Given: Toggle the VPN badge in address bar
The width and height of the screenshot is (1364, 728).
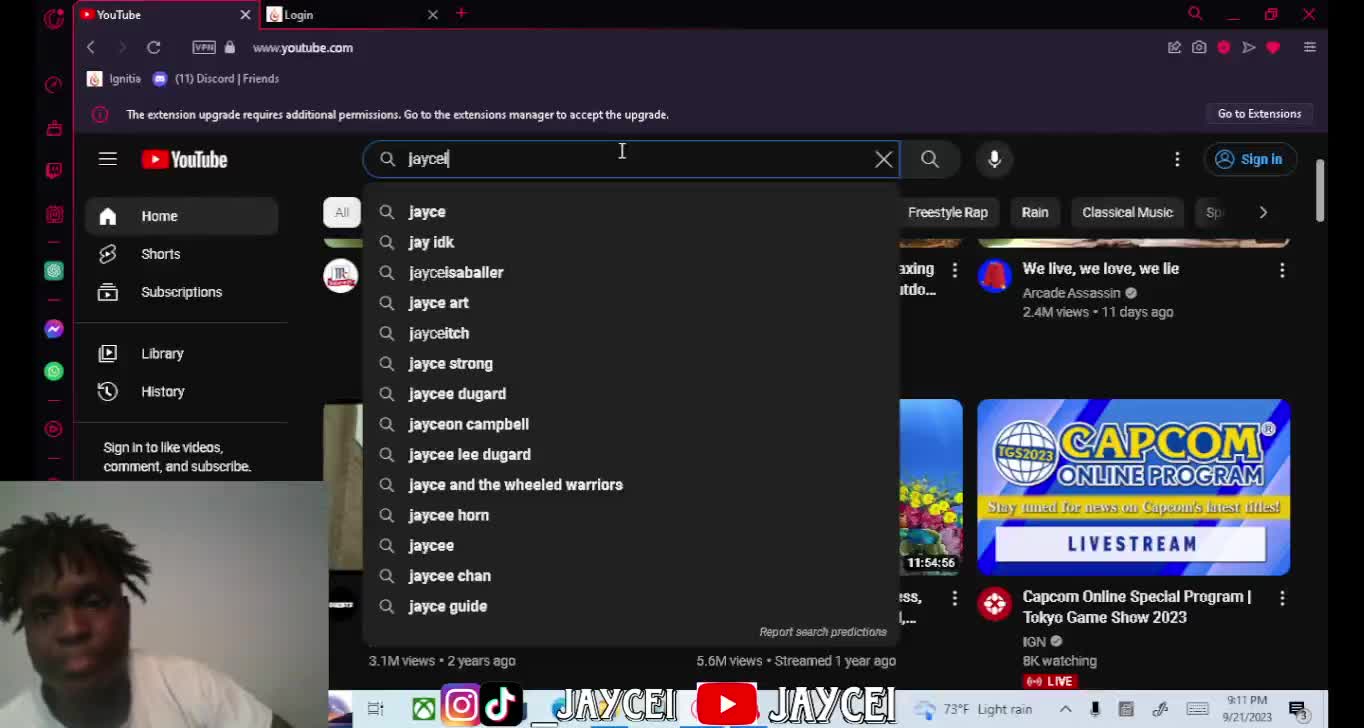Looking at the screenshot, I should [x=204, y=47].
